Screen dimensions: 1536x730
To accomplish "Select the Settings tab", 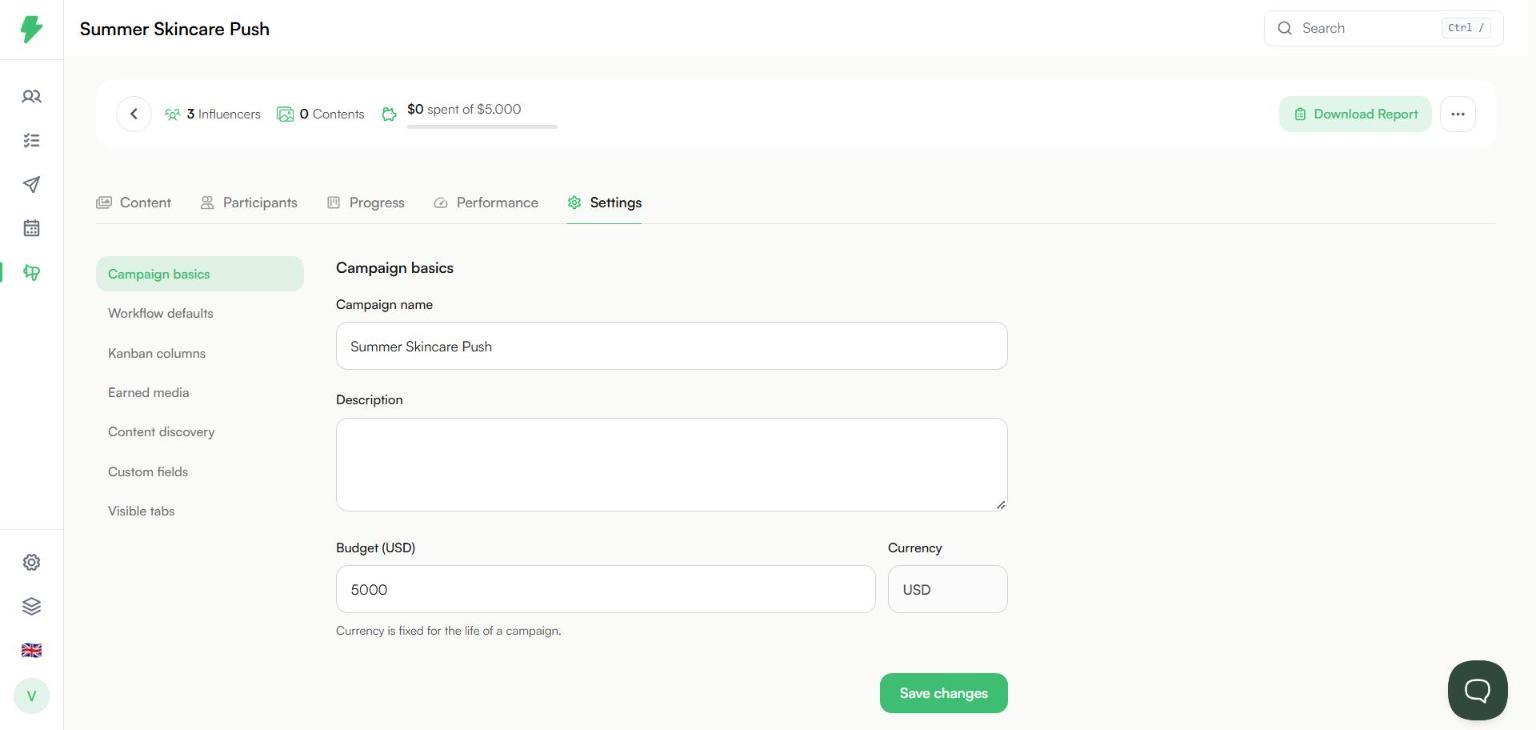I will [604, 202].
